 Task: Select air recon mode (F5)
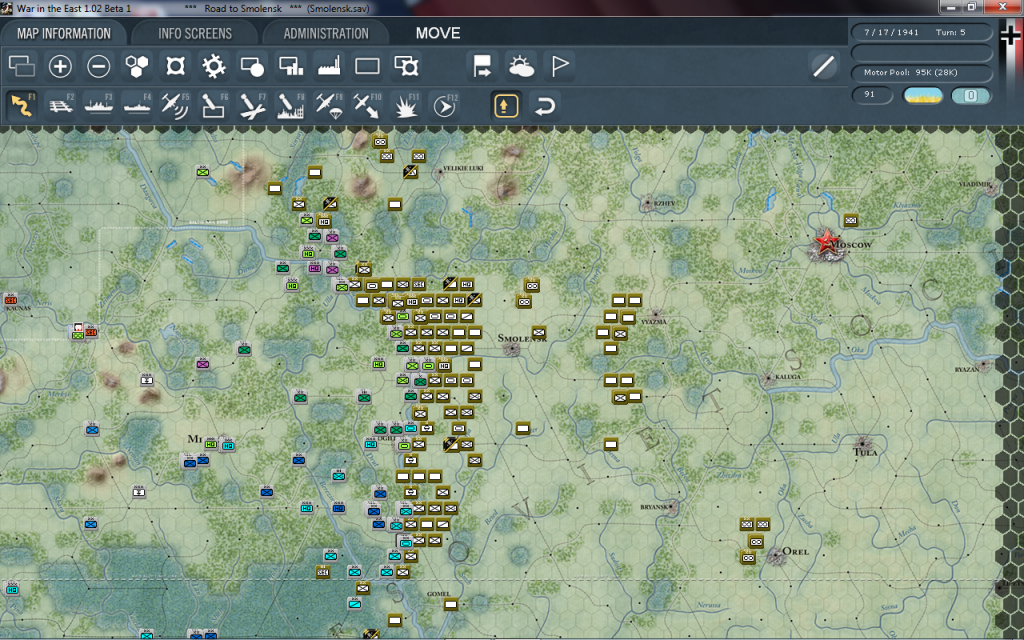pyautogui.click(x=175, y=105)
